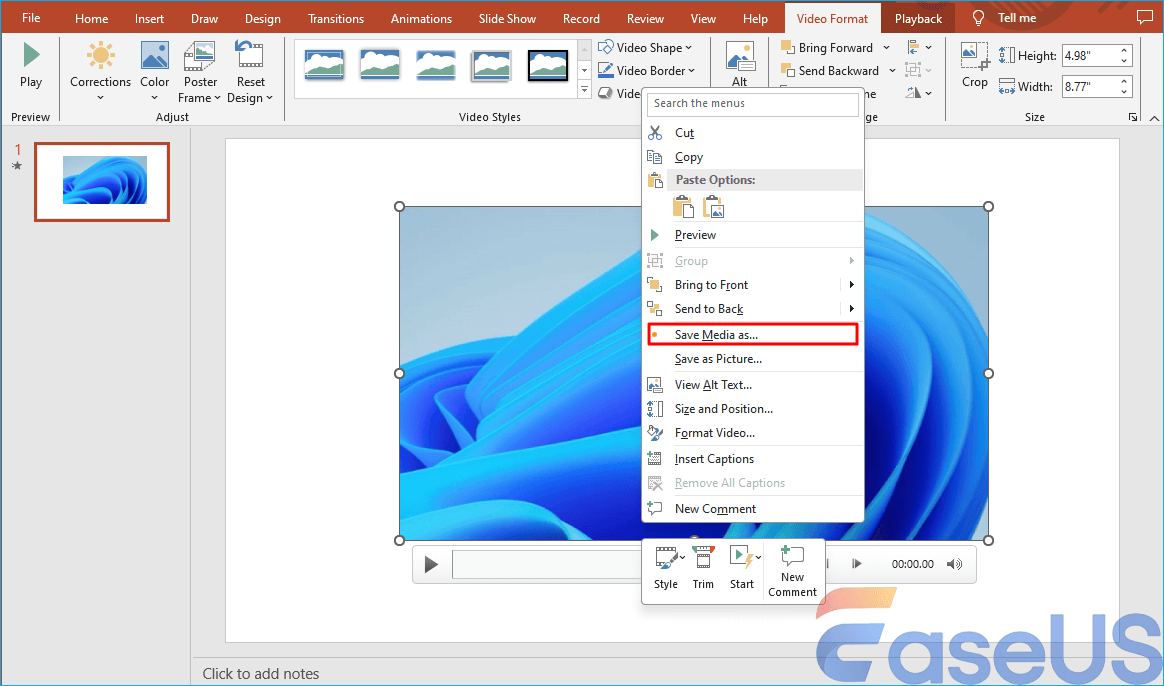Open the Poster Frame menu
The height and width of the screenshot is (686, 1164).
(200, 72)
